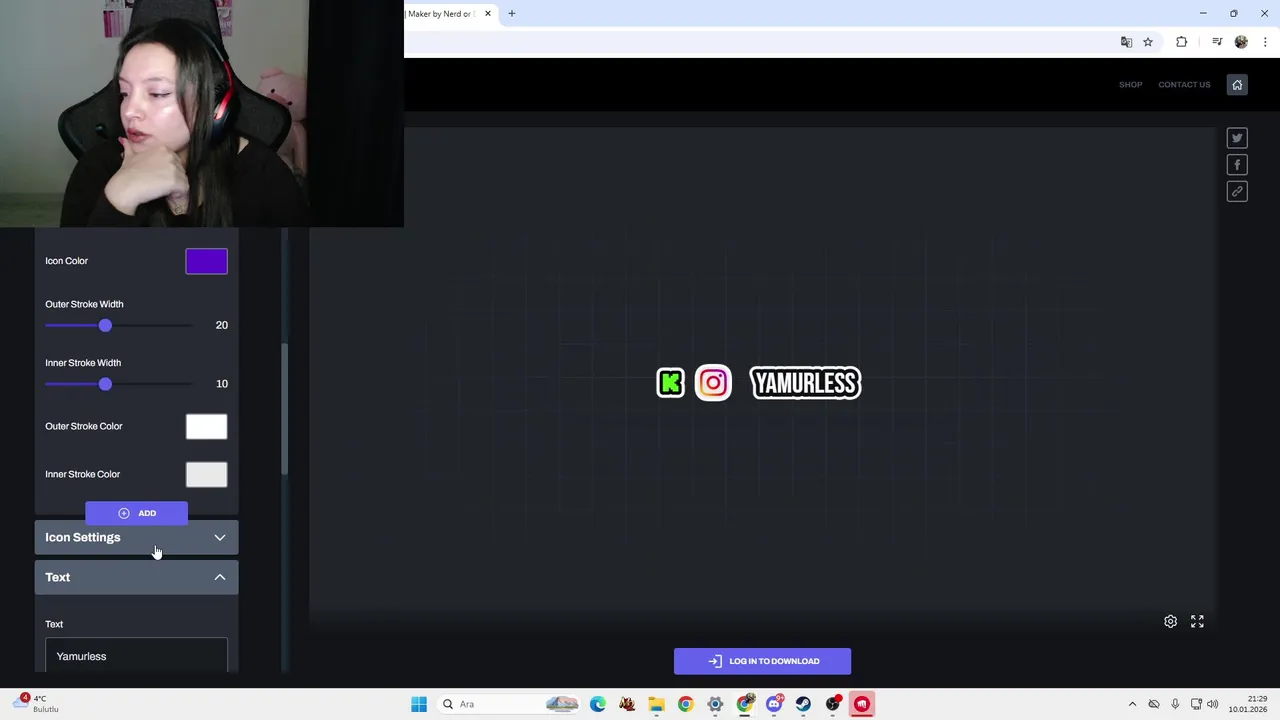Close the current browser tab
Image resolution: width=1280 pixels, height=720 pixels.
[488, 14]
